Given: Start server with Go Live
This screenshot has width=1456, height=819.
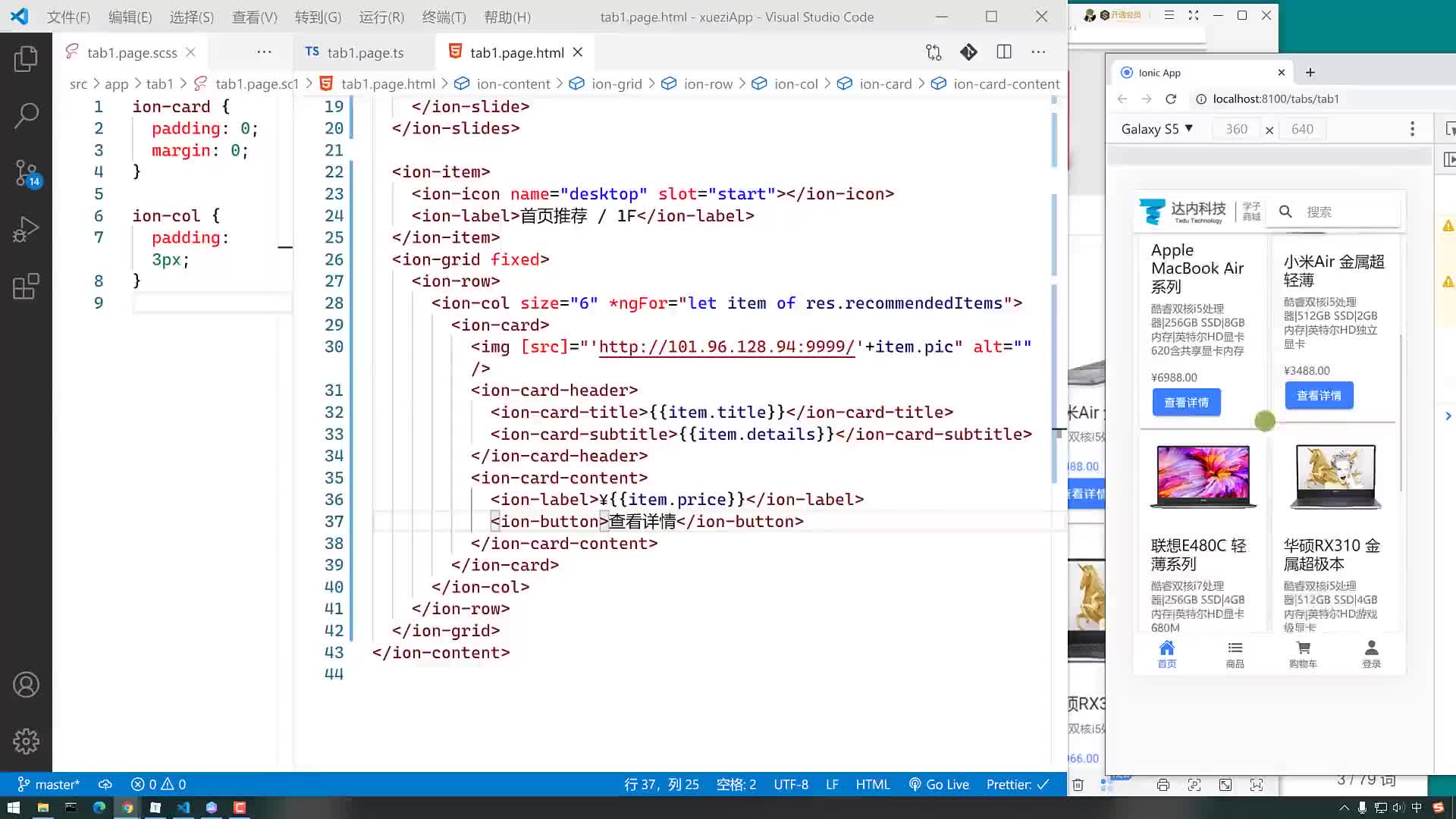Looking at the screenshot, I should click(939, 785).
